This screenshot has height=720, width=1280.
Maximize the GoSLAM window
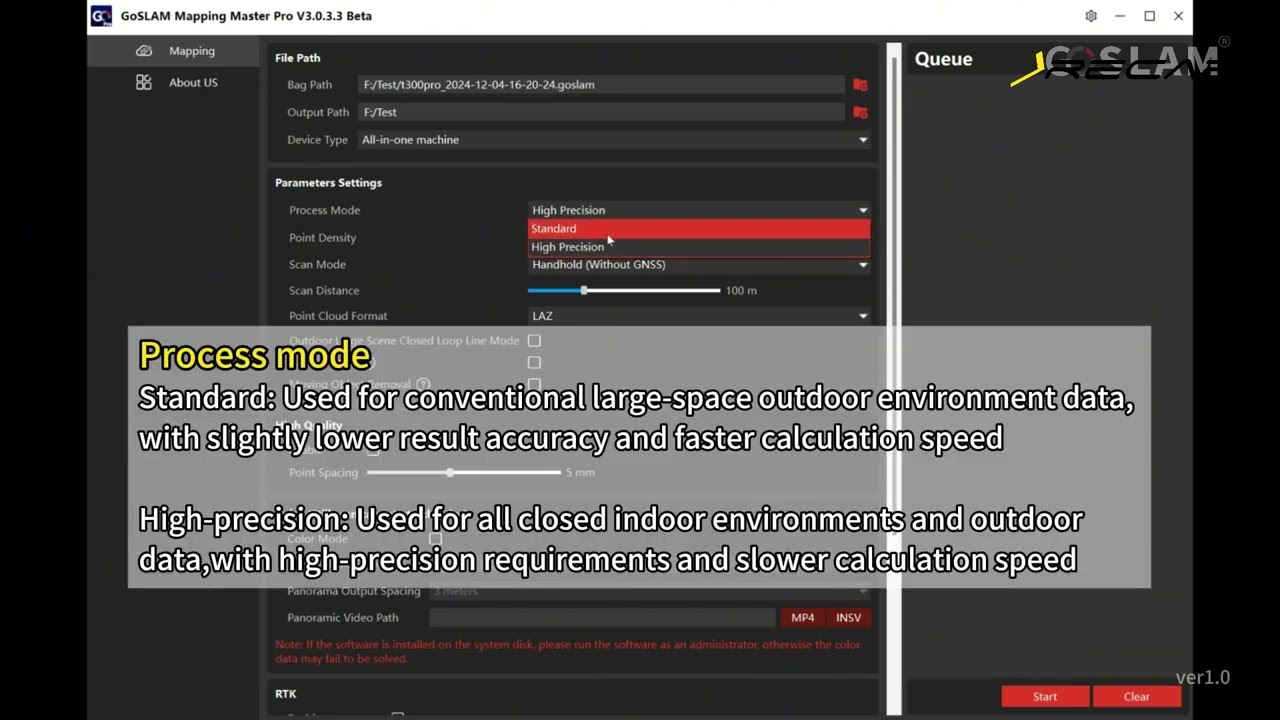pyautogui.click(x=1150, y=16)
